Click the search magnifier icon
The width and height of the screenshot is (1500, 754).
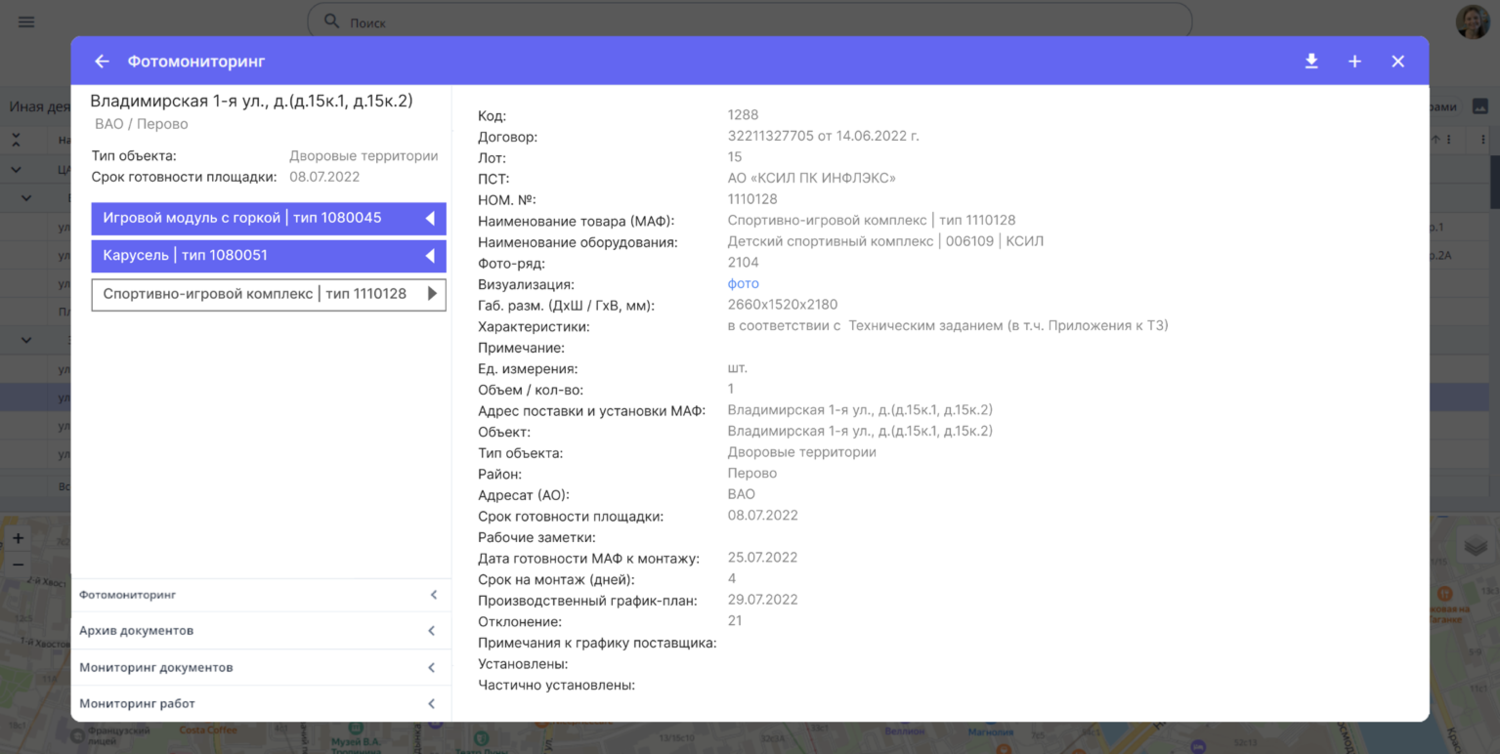331,22
